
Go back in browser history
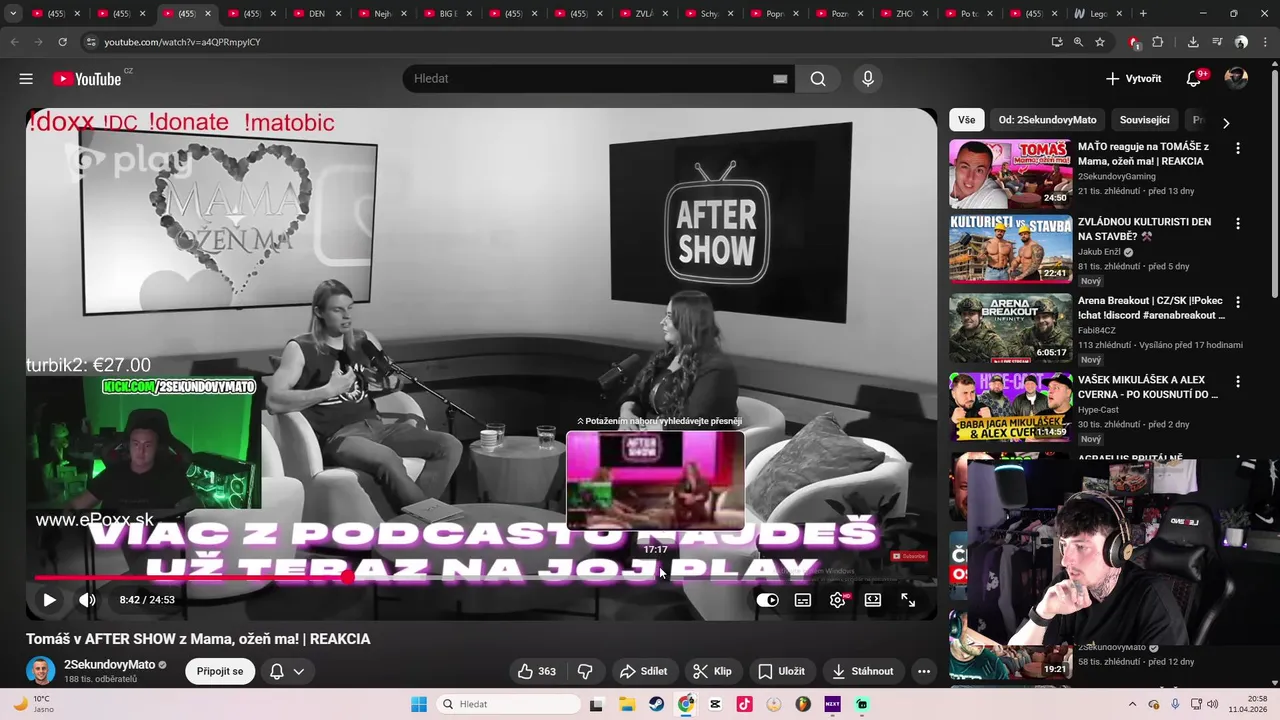click(x=14, y=42)
